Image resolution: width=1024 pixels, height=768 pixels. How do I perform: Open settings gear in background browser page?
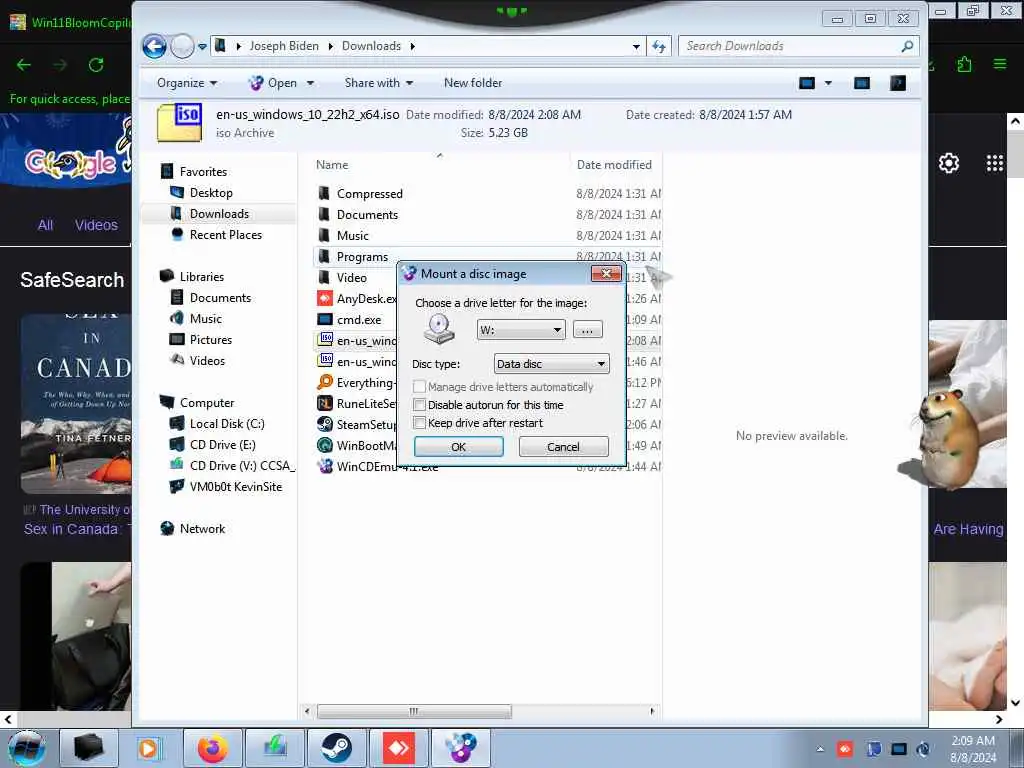[x=948, y=163]
